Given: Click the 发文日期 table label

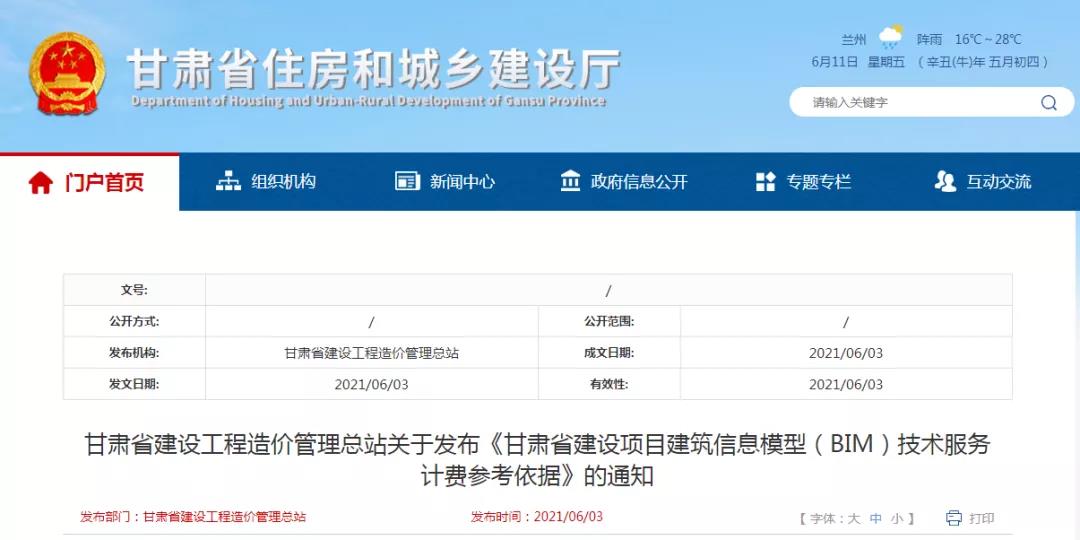Looking at the screenshot, I should (x=134, y=384).
